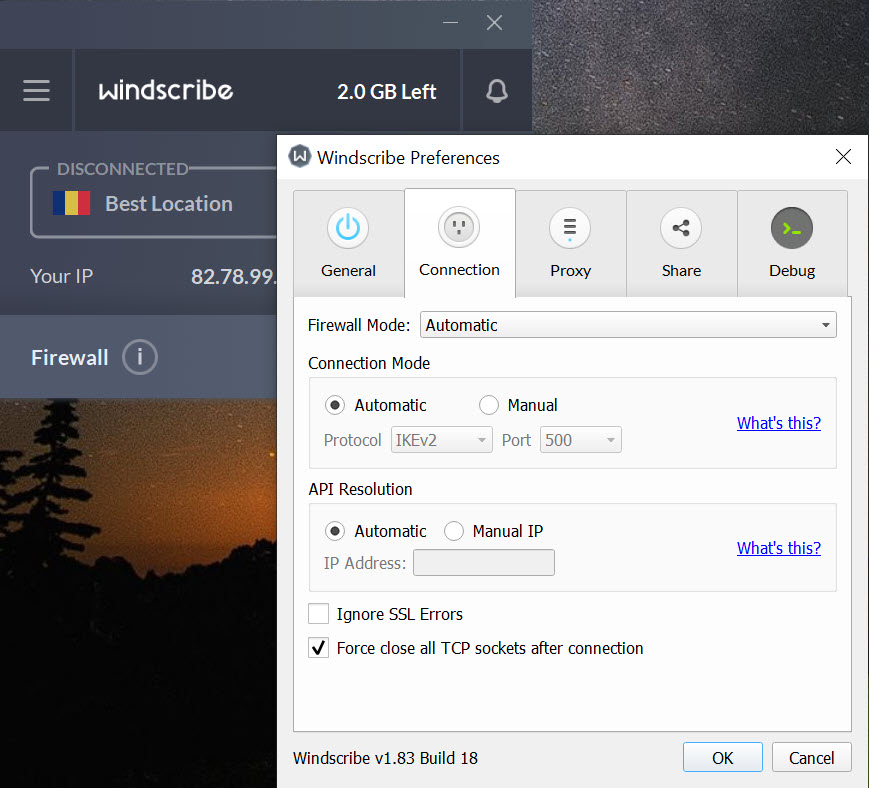Enable the Ignore SSL Errors checkbox
This screenshot has height=788, width=869.
[x=319, y=614]
